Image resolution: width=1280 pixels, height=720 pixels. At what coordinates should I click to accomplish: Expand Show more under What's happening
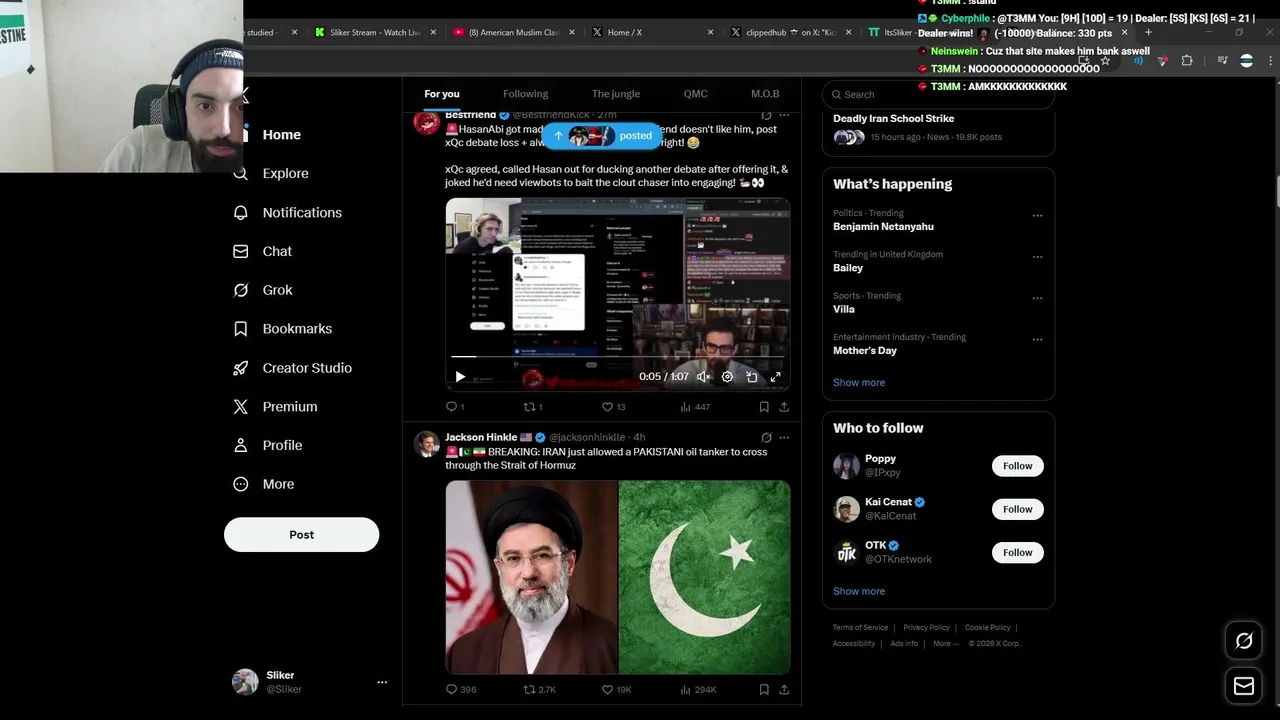tap(859, 382)
